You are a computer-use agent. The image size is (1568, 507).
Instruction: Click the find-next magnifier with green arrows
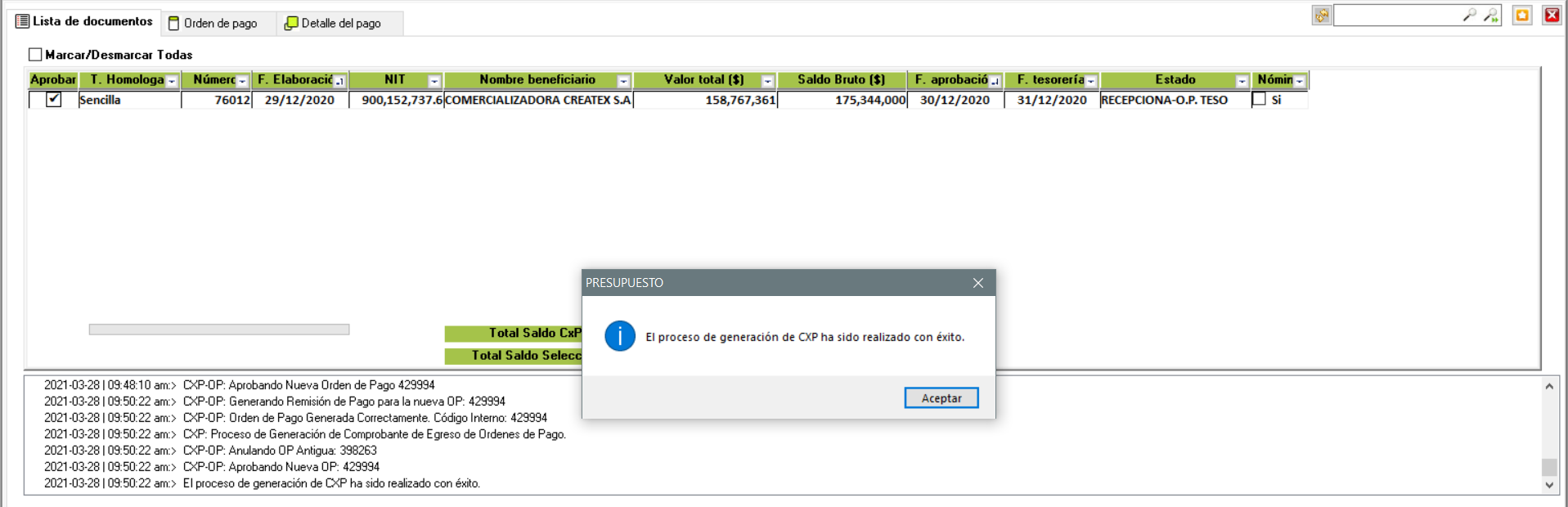tap(1491, 16)
